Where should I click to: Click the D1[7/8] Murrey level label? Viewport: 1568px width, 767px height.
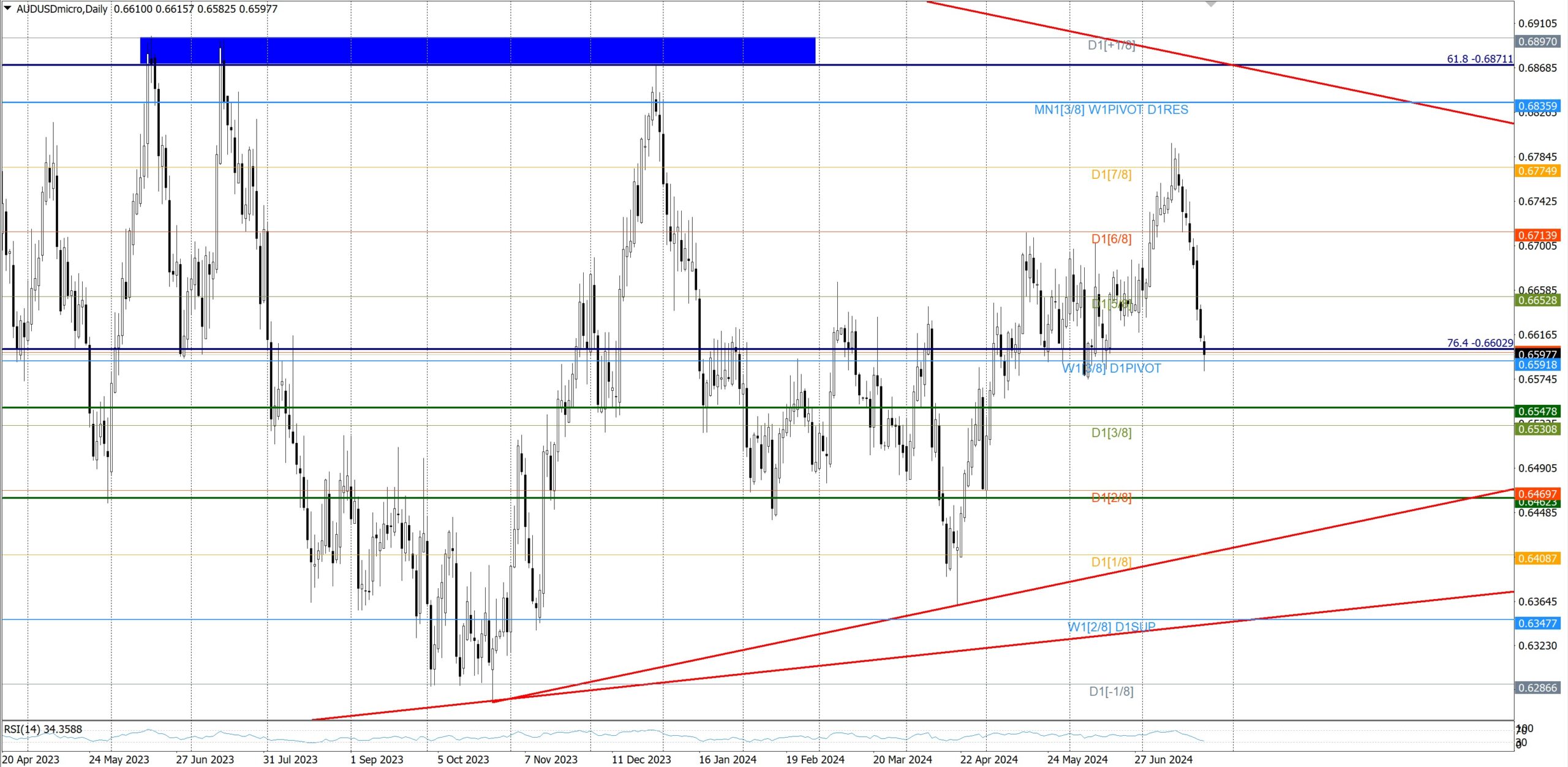[x=1111, y=175]
